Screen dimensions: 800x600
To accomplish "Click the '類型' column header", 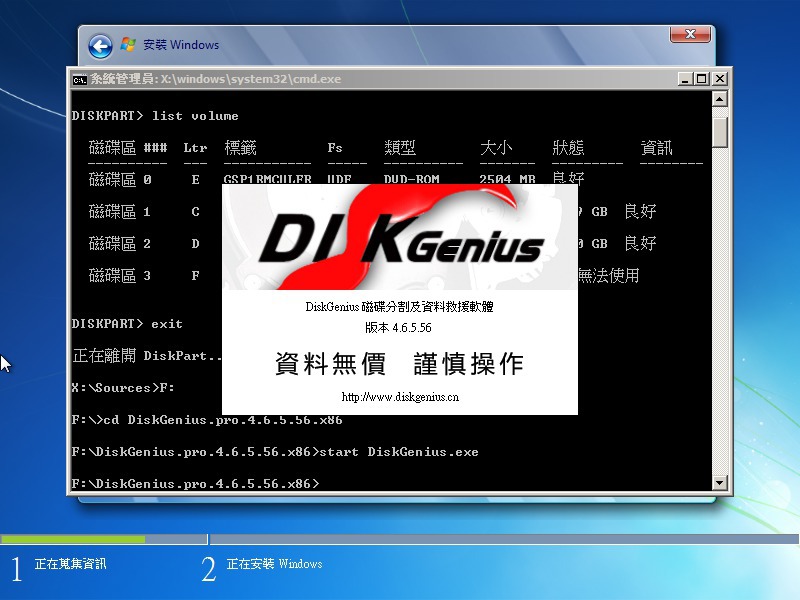I will (x=400, y=148).
